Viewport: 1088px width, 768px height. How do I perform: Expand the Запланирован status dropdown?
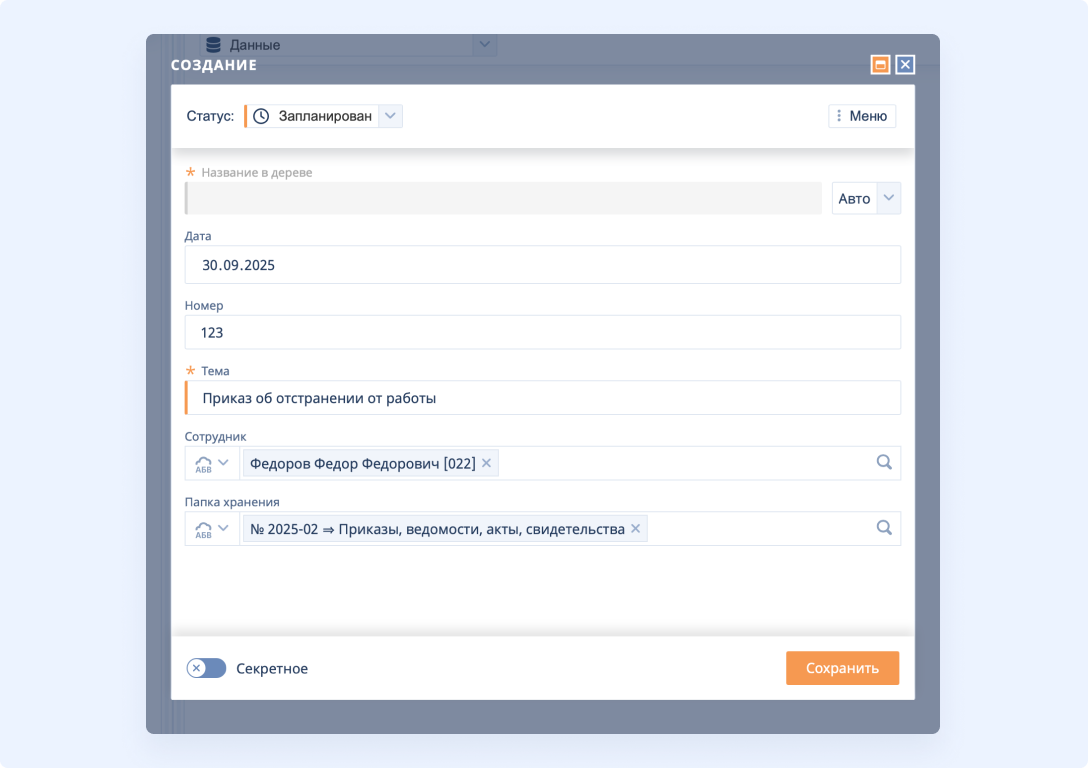pyautogui.click(x=391, y=116)
